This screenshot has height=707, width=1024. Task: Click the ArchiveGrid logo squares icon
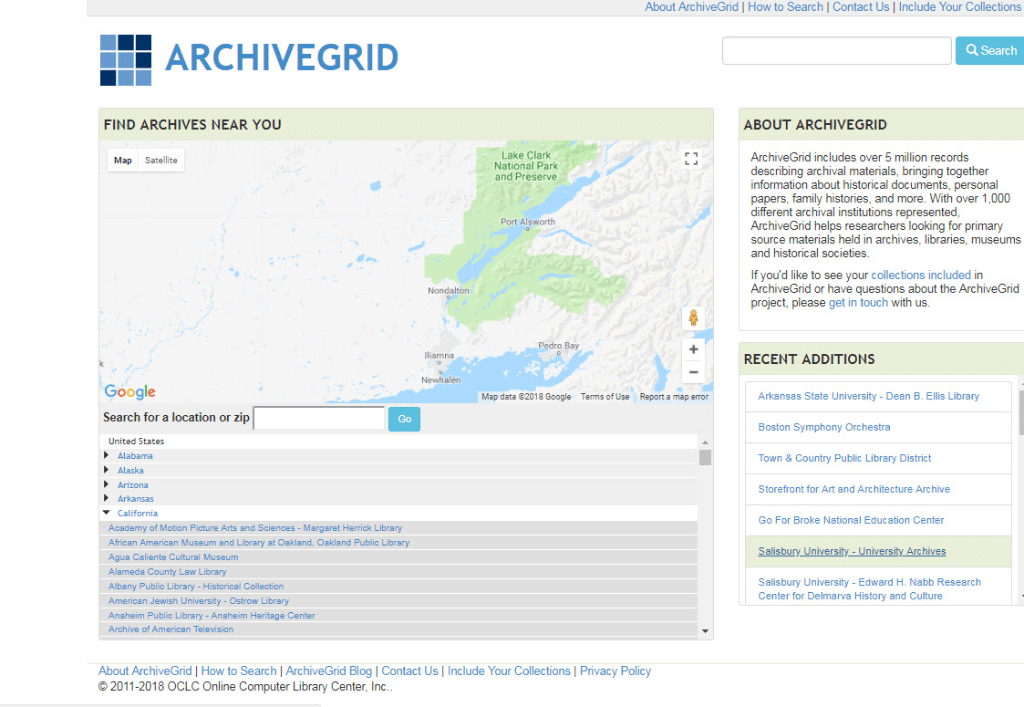[x=125, y=60]
